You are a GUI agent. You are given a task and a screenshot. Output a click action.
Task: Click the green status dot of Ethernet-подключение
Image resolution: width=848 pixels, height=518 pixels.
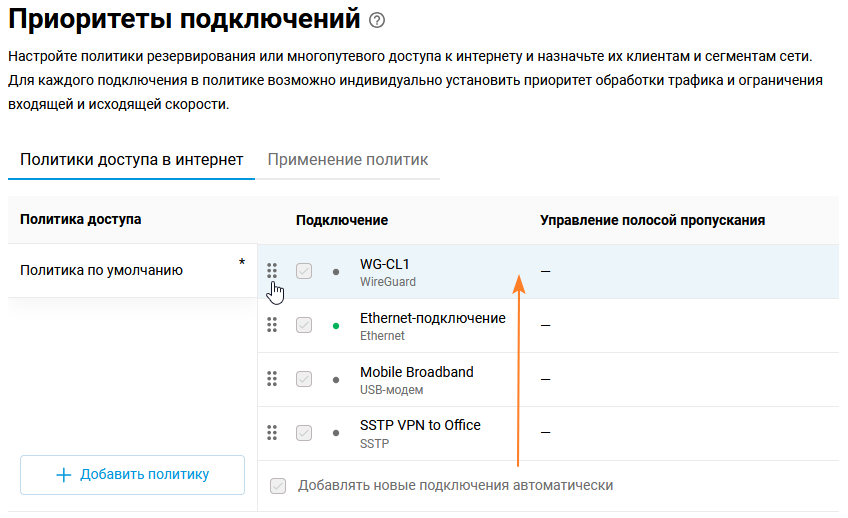point(336,326)
